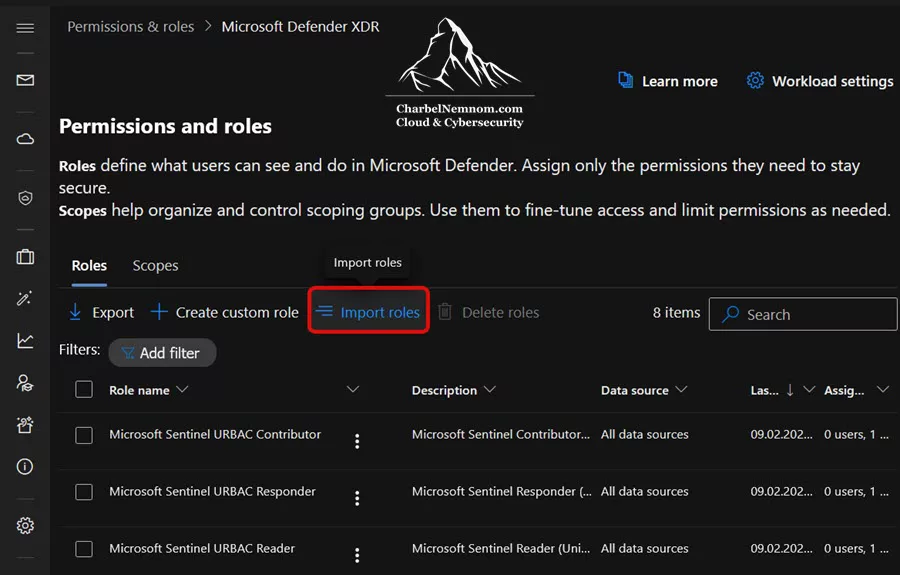Screen dimensions: 900x575
Task: Click 'Microsoft Sentinel Responder (...' description cell
Action: 502,491
